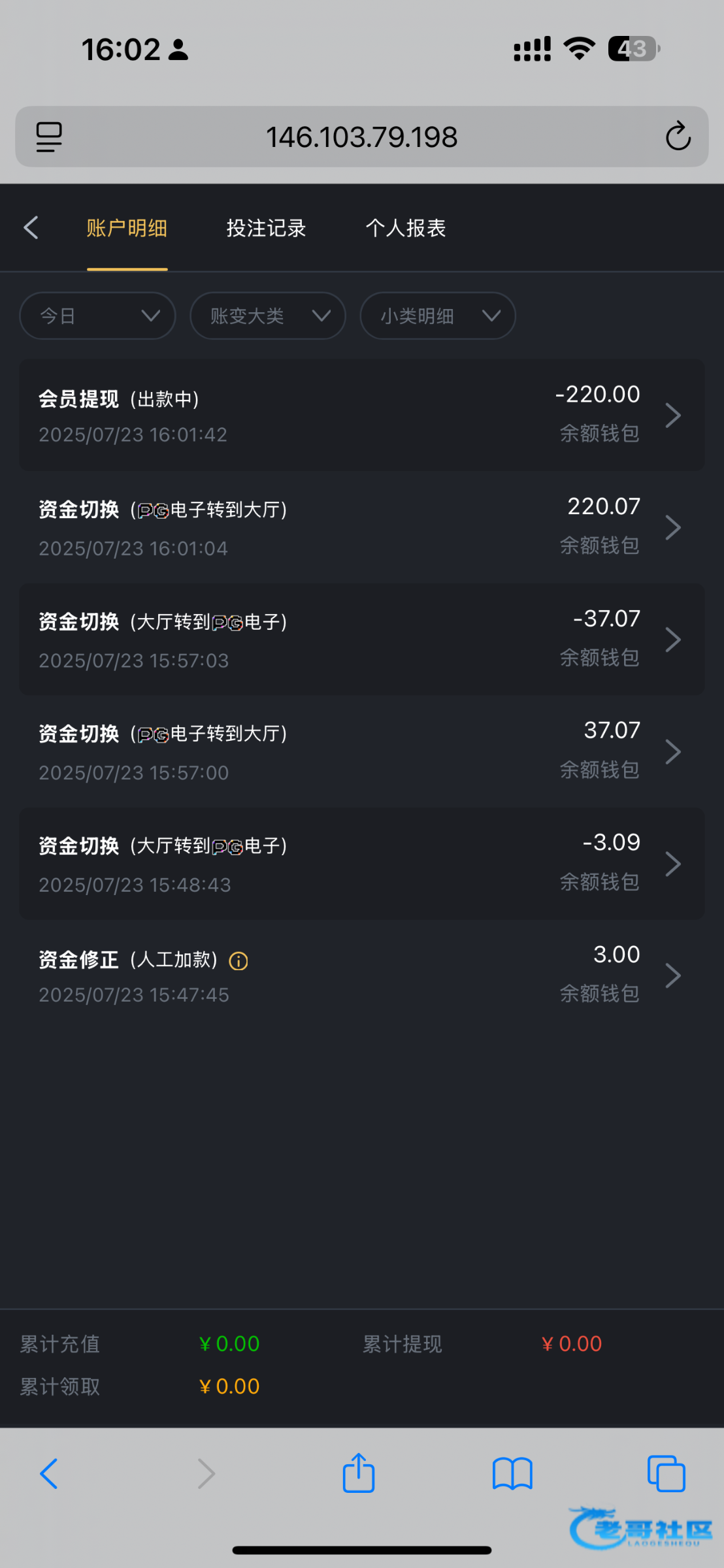Open the 账变大类 category dropdown
Image resolution: width=724 pixels, height=1568 pixels.
click(267, 316)
